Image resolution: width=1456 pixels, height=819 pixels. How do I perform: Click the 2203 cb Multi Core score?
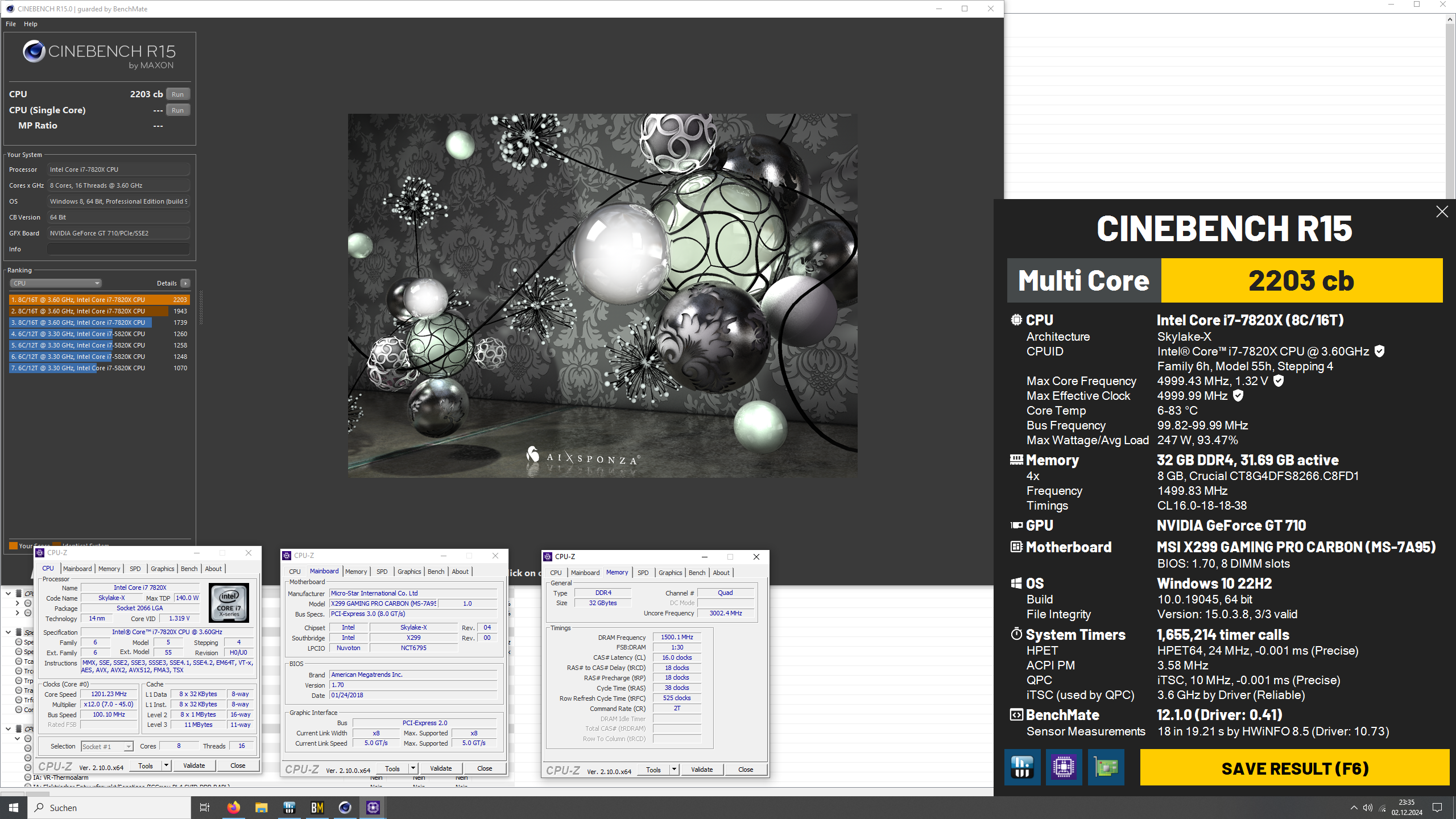point(1301,280)
